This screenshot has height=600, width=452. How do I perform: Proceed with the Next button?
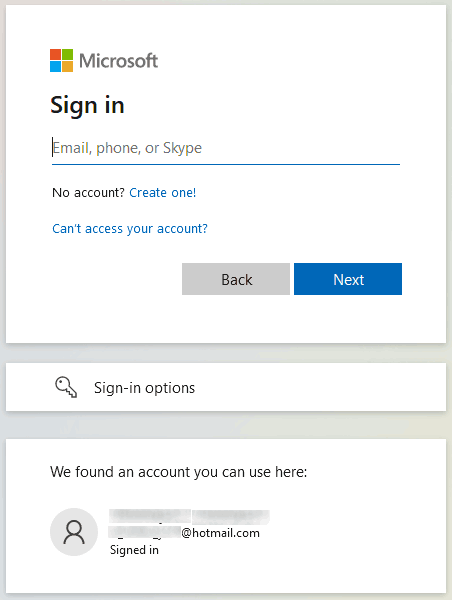[348, 279]
